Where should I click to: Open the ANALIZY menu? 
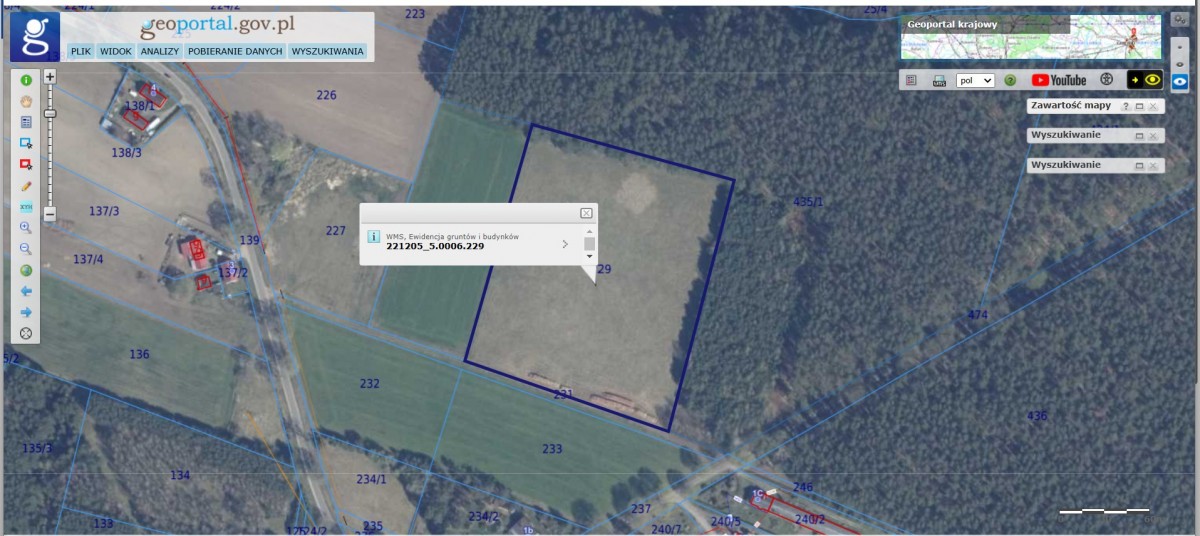(159, 51)
